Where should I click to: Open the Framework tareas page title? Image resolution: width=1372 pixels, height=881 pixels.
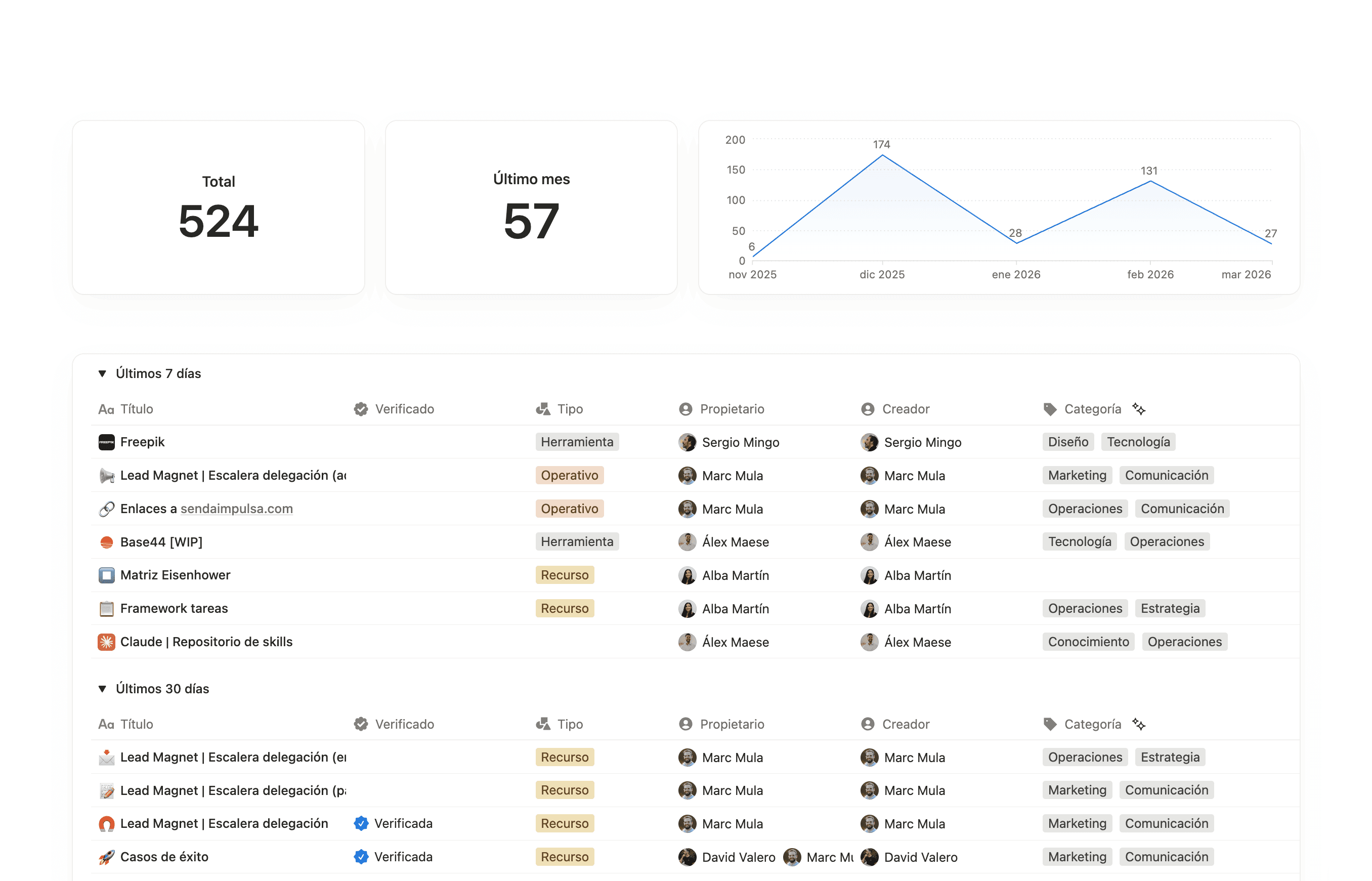174,609
